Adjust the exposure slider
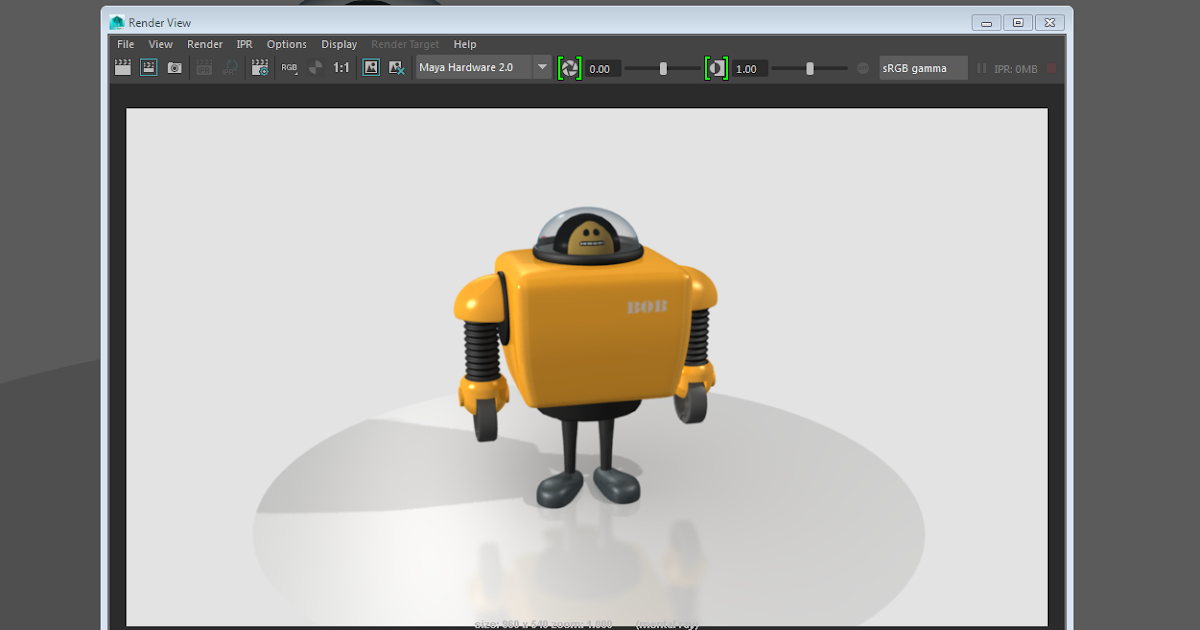1200x630 pixels. click(662, 68)
